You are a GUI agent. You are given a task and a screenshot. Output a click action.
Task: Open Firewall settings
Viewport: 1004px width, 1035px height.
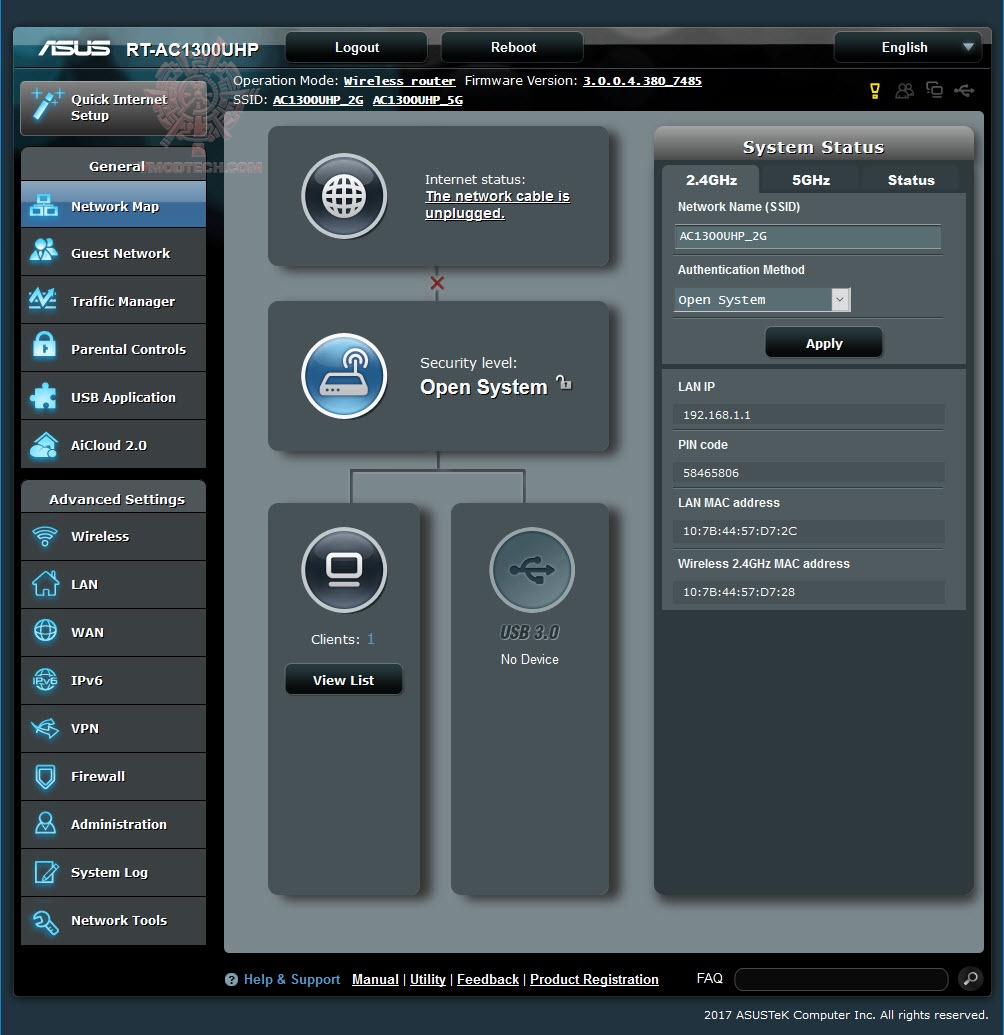(114, 776)
